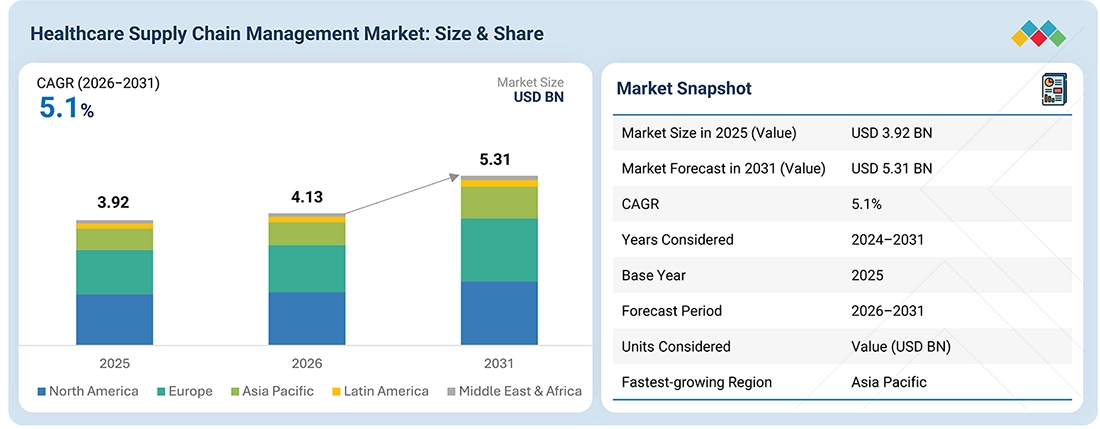The width and height of the screenshot is (1100, 429).
Task: Select the 'Europe' legend label
Action: pos(190,391)
